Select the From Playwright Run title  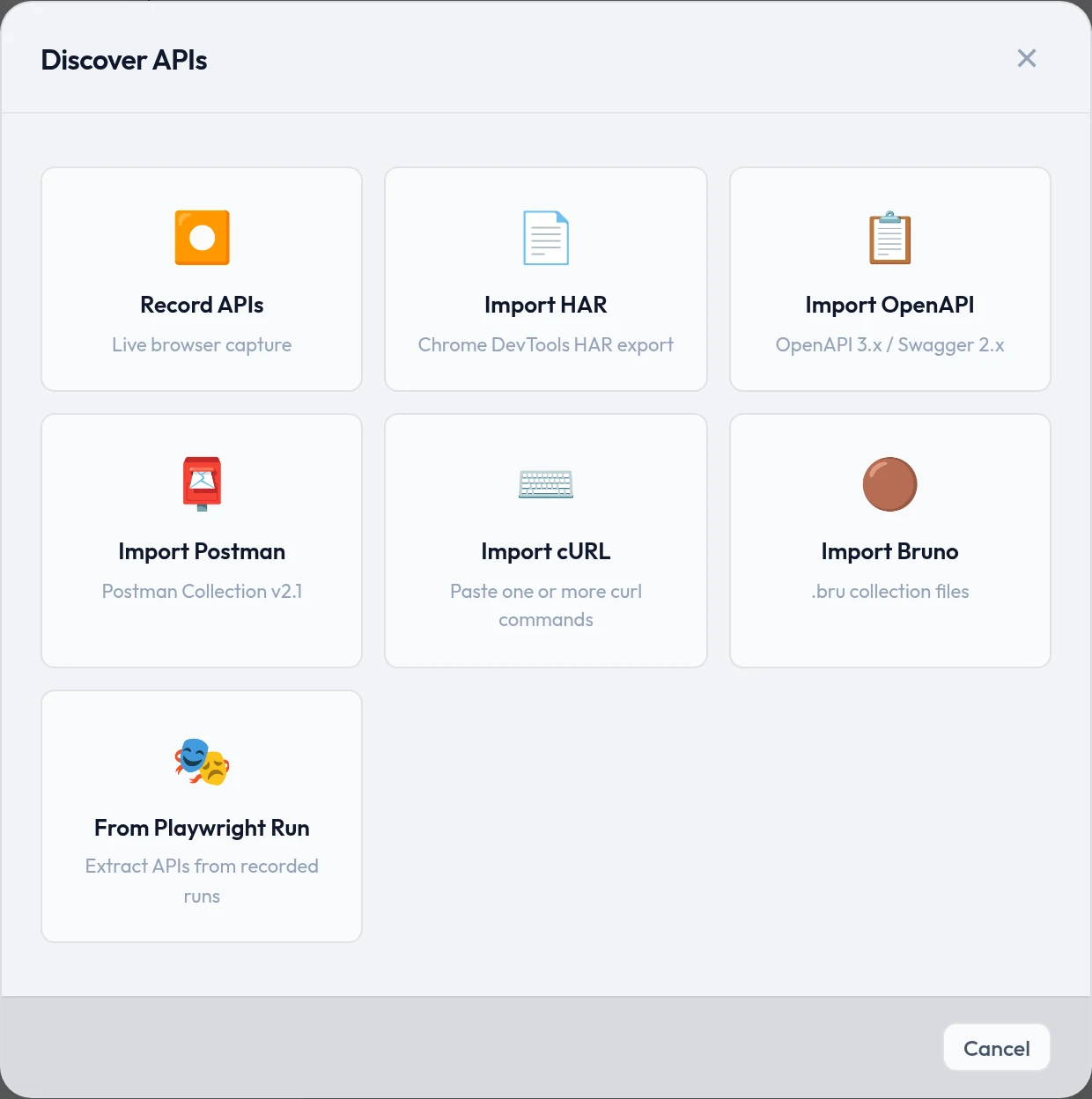point(202,828)
